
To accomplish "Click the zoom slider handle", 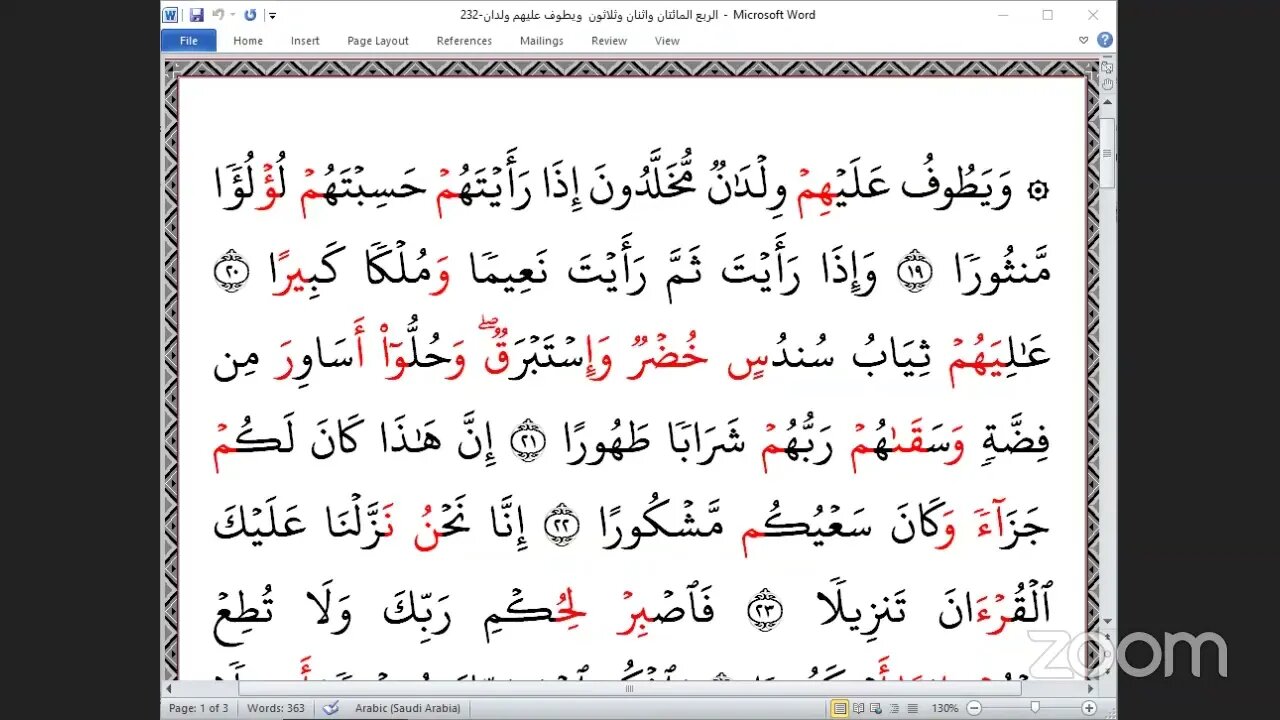I will [1035, 708].
